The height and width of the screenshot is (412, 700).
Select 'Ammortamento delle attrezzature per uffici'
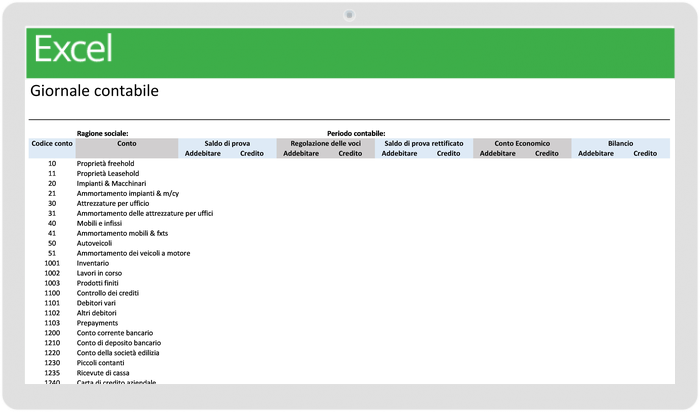pyautogui.click(x=145, y=213)
